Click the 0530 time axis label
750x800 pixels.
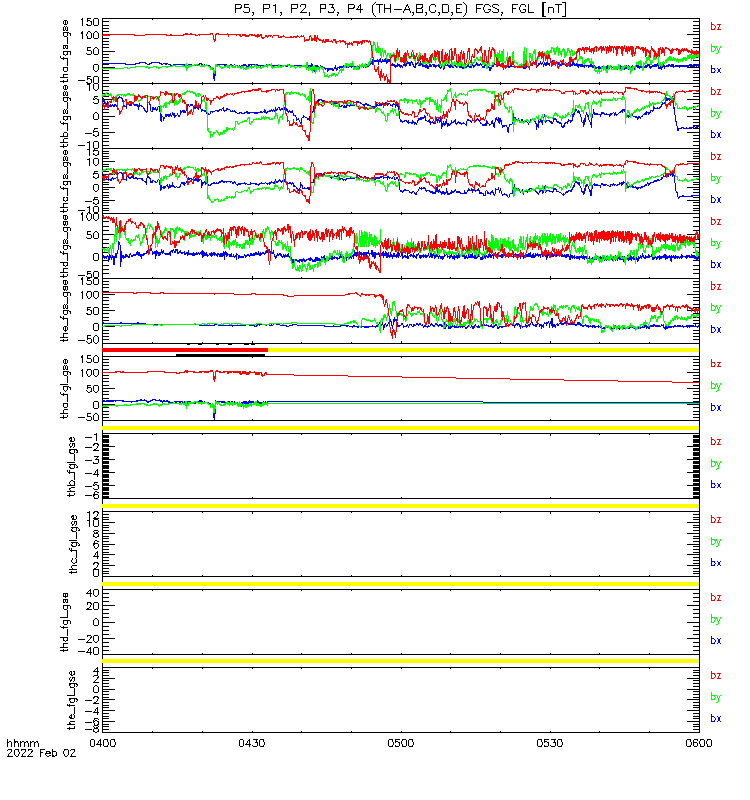point(549,743)
